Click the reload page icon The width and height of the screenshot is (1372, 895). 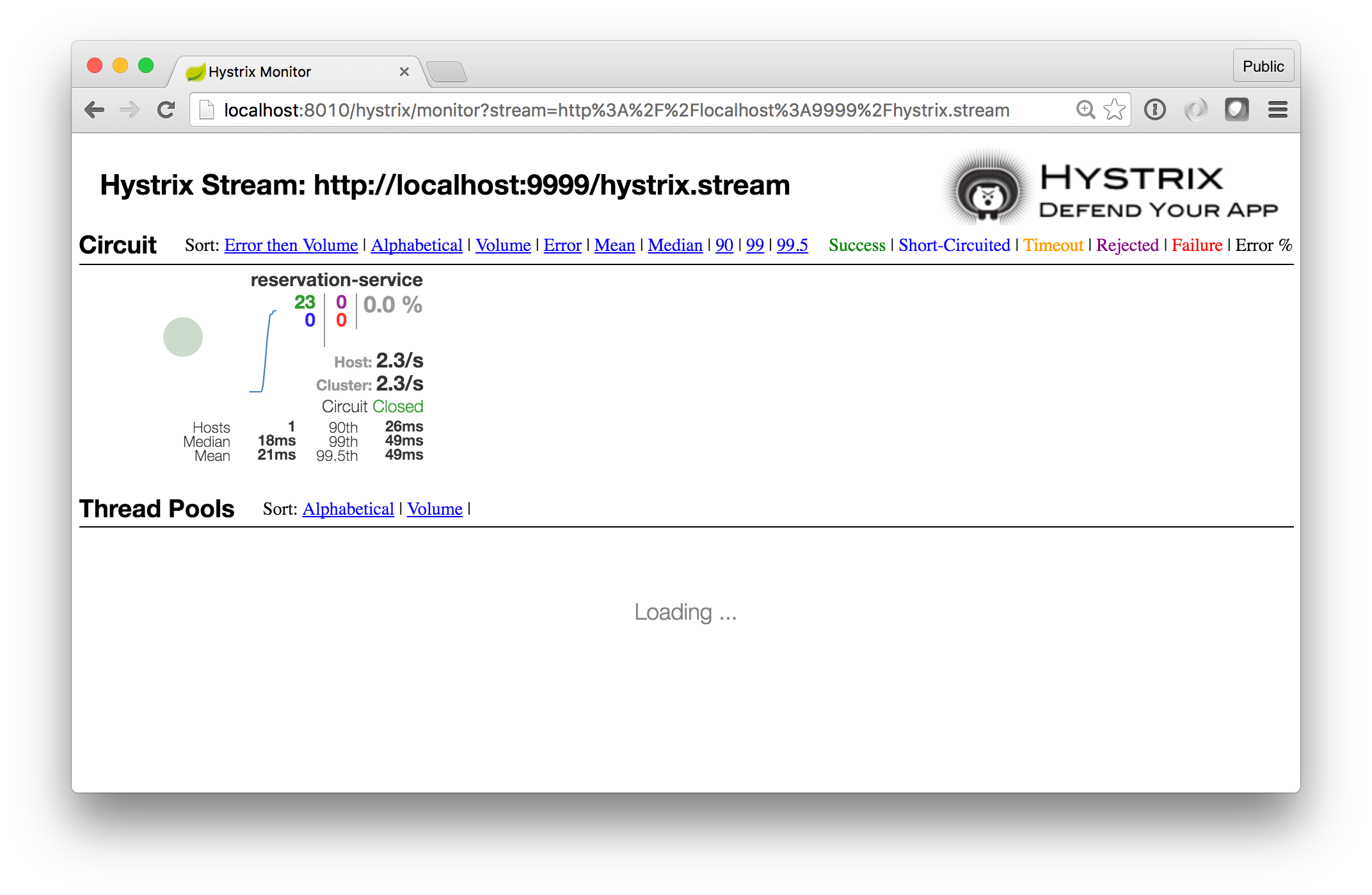[x=166, y=110]
